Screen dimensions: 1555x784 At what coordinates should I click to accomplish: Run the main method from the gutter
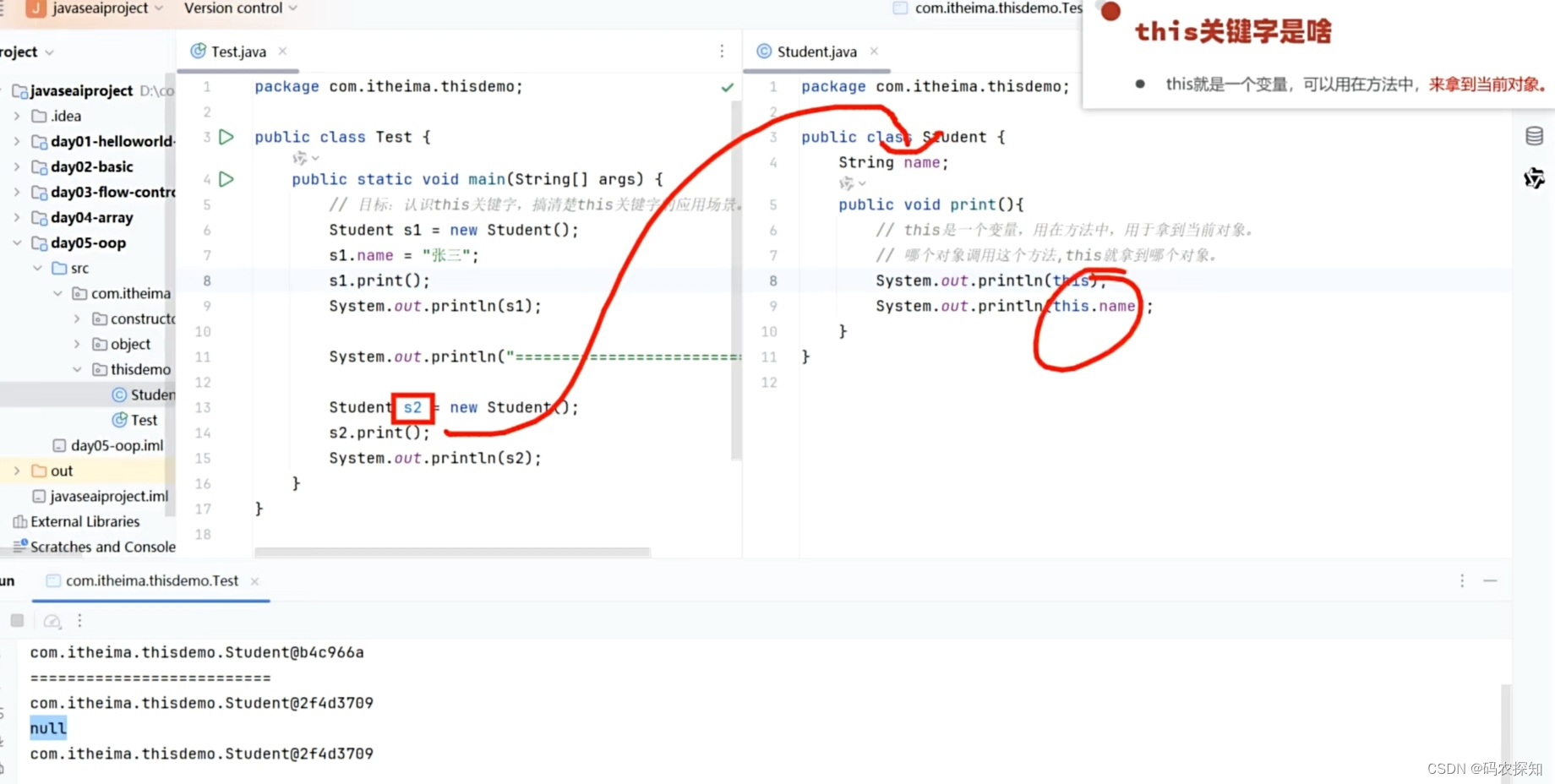tap(226, 179)
